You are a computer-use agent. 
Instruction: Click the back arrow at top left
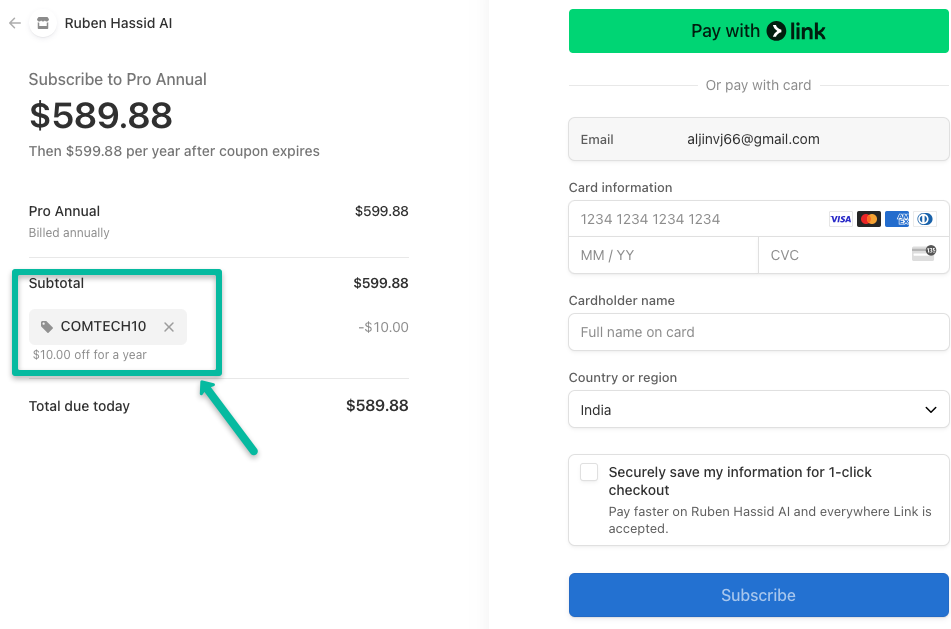click(15, 23)
